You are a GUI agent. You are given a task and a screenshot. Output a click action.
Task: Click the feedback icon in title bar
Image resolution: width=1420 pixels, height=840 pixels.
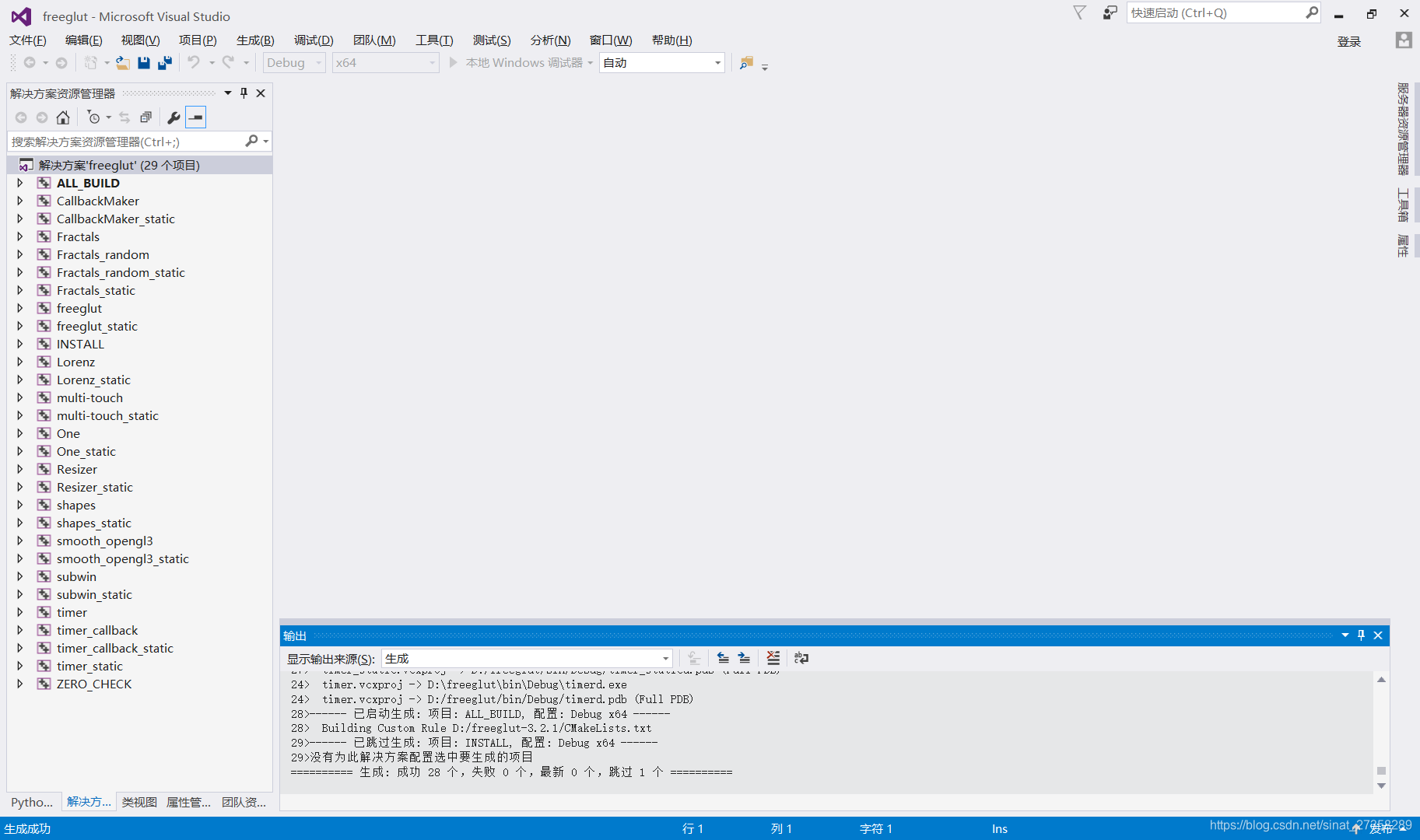[x=1110, y=13]
